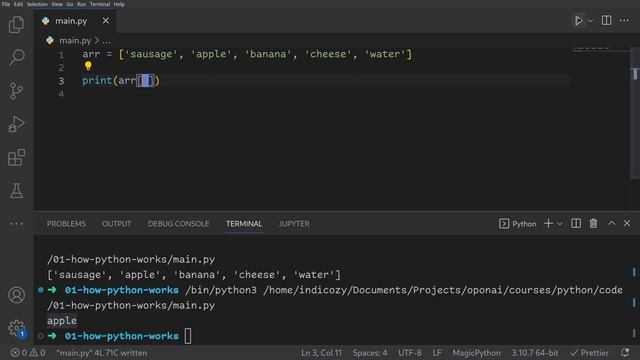Run the Python file with play button
This screenshot has height=360, width=640.
point(578,21)
